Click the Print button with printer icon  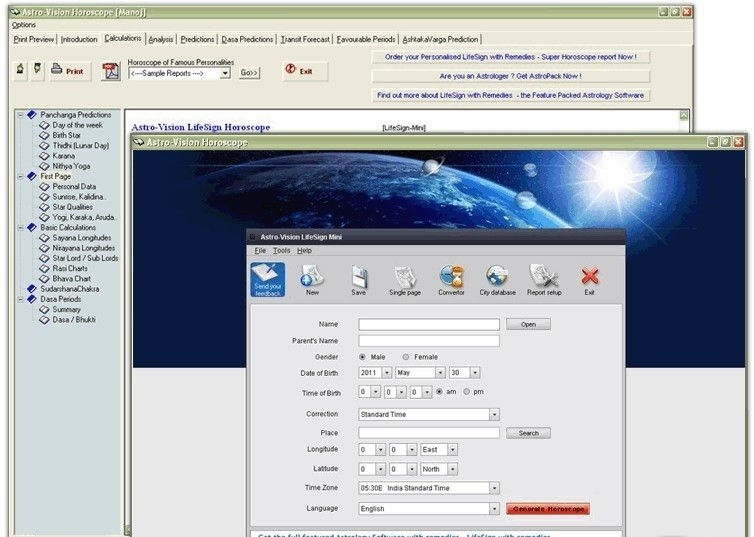tap(70, 71)
